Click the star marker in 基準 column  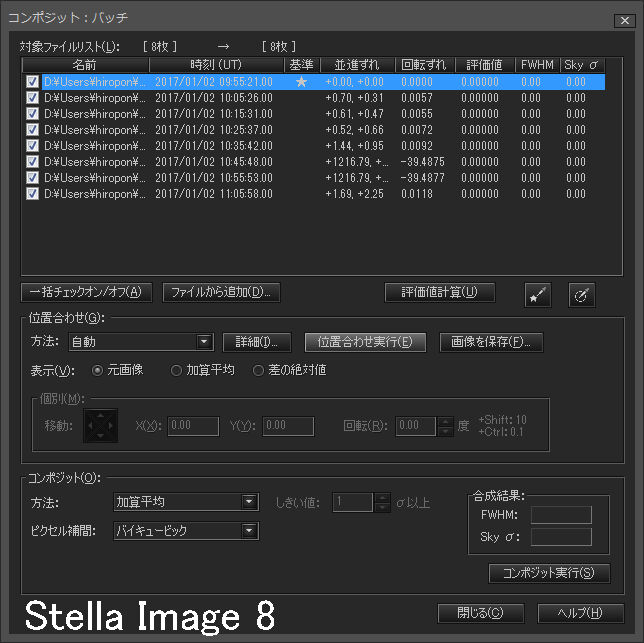click(301, 82)
